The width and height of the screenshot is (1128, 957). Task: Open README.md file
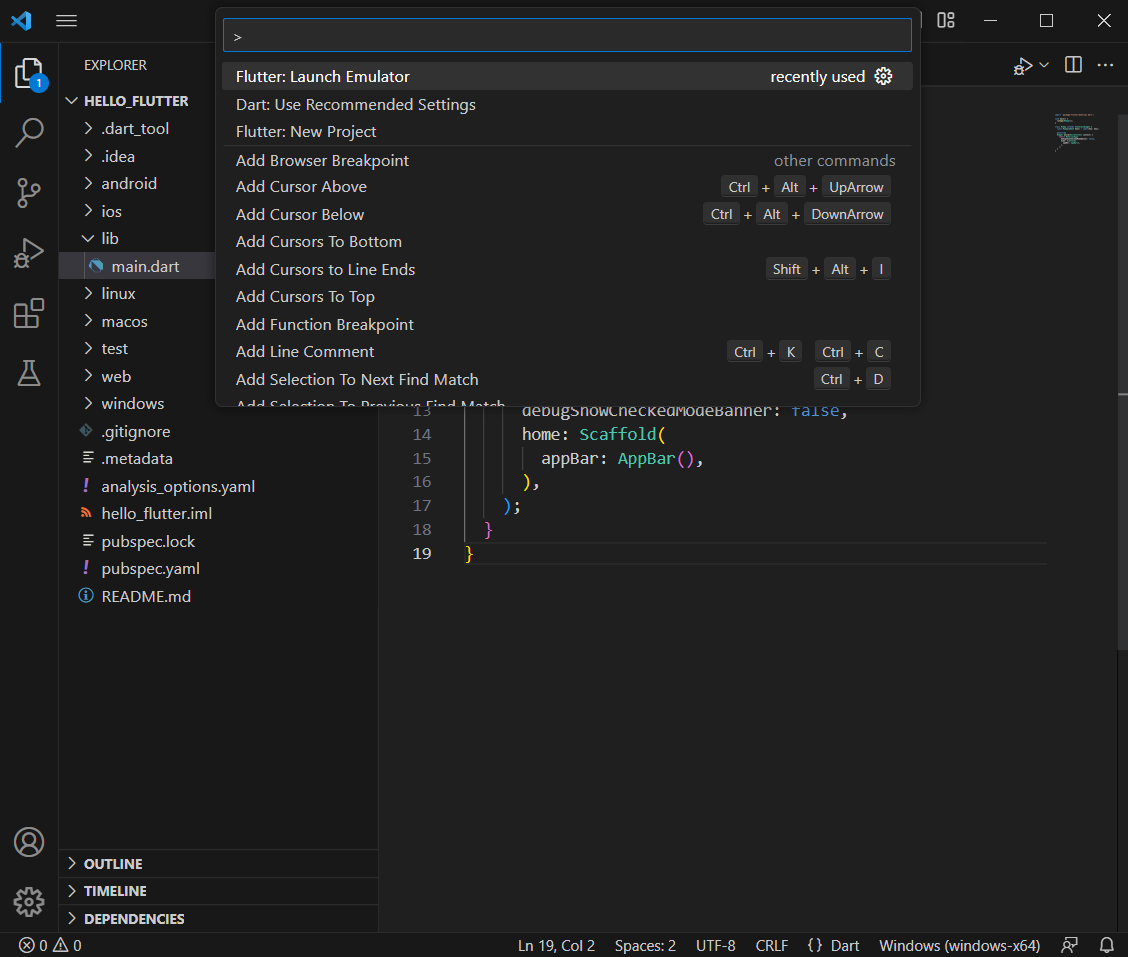pyautogui.click(x=218, y=597)
